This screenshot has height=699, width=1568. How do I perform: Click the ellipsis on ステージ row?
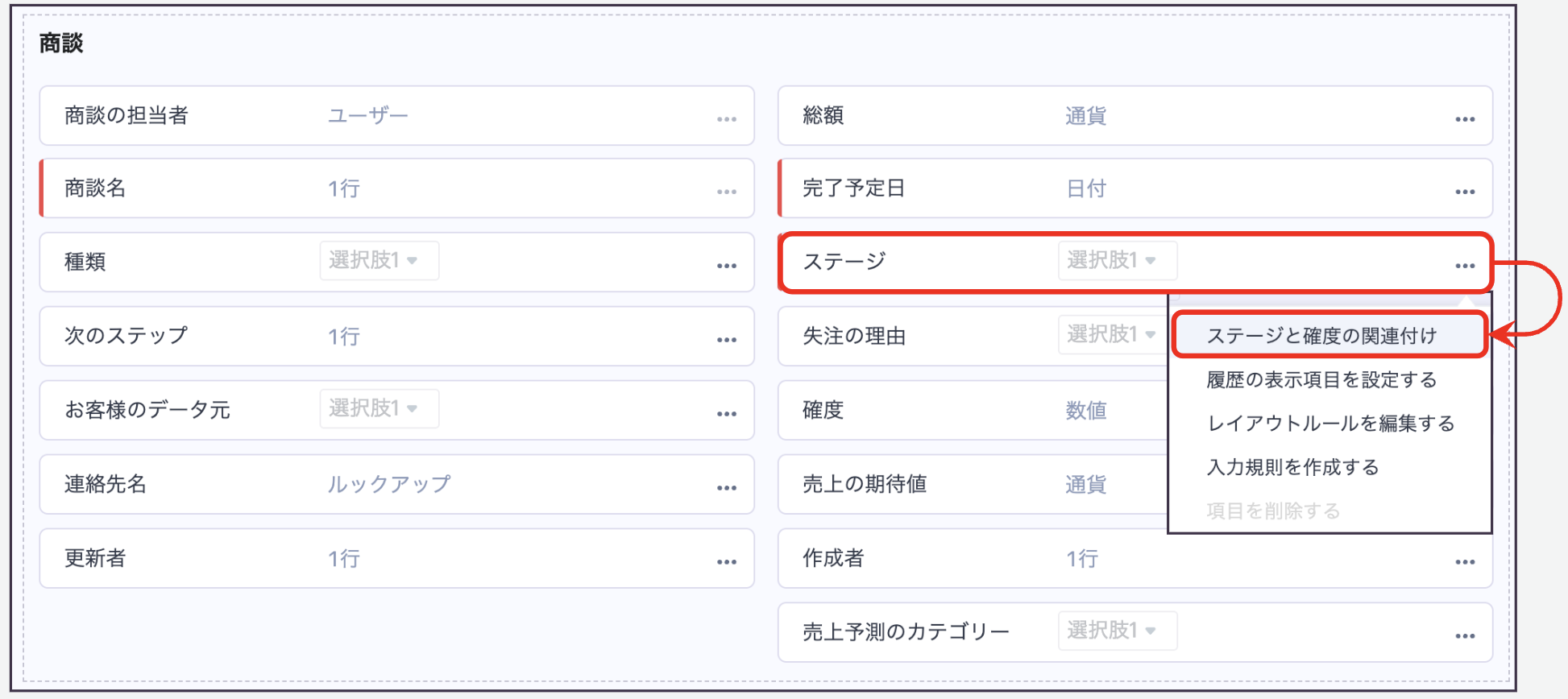[1464, 266]
